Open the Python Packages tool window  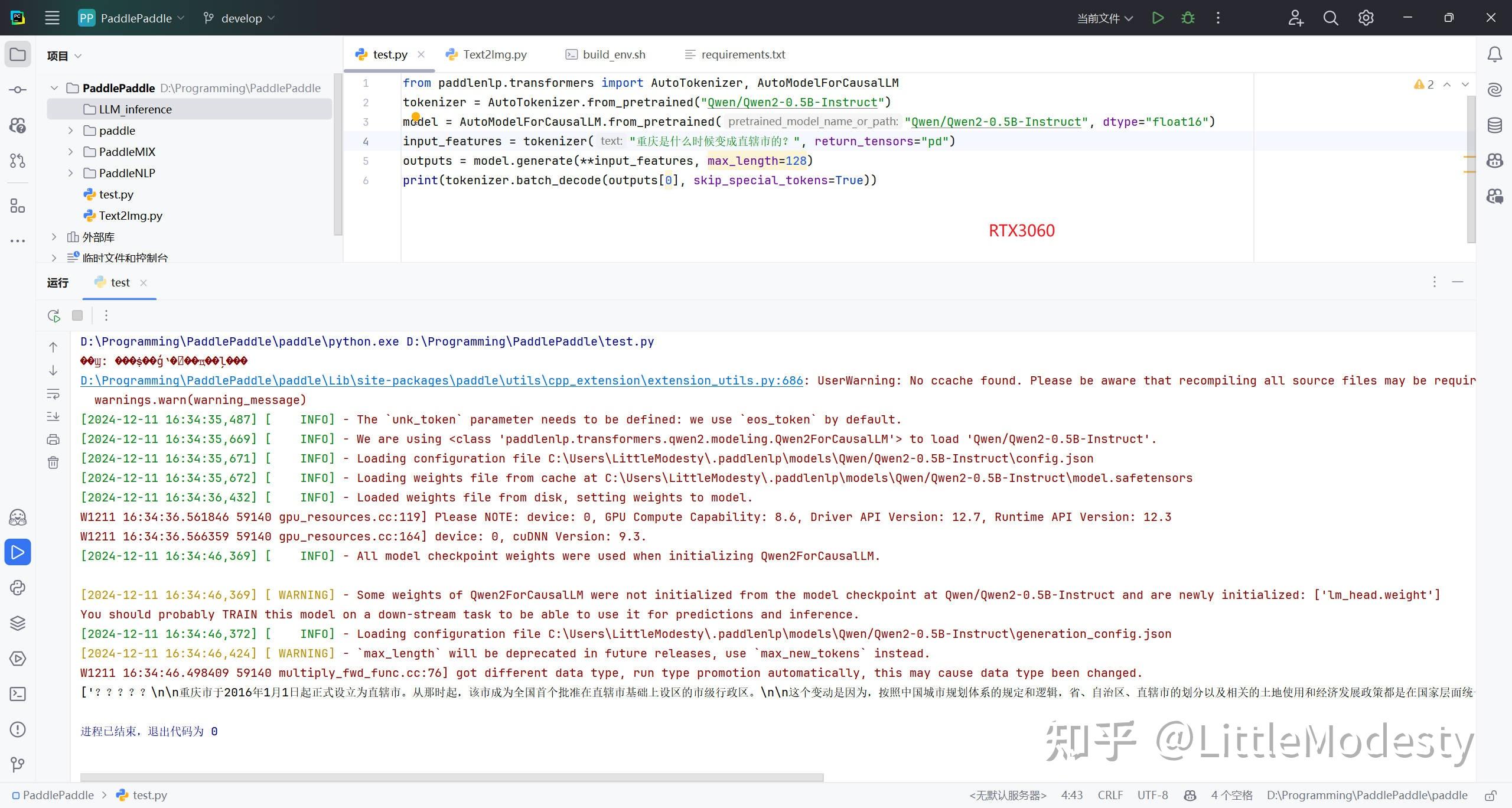(x=18, y=623)
